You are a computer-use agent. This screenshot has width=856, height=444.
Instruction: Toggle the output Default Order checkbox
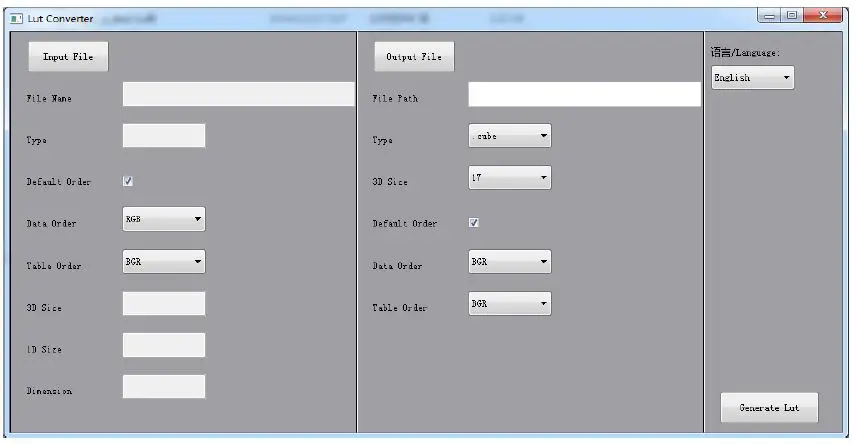(473, 222)
